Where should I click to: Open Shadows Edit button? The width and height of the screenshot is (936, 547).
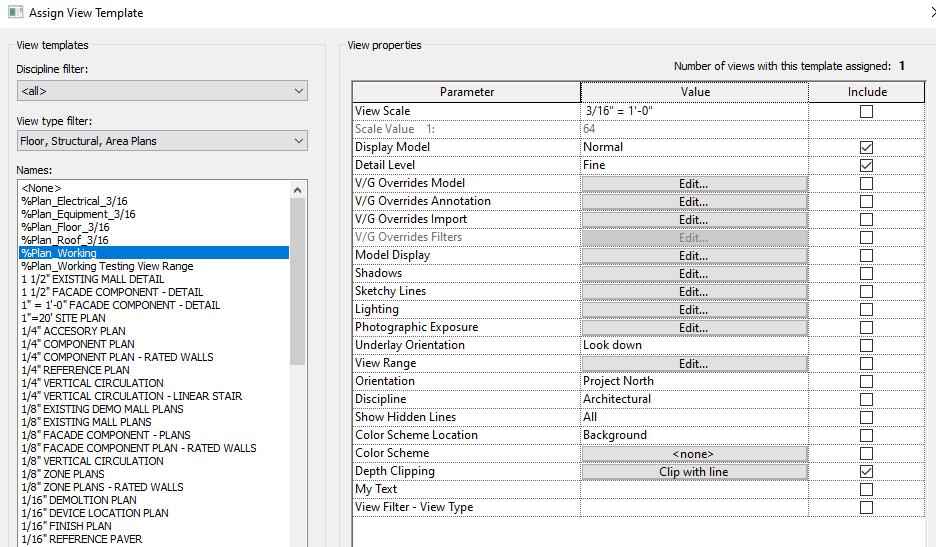tap(694, 274)
